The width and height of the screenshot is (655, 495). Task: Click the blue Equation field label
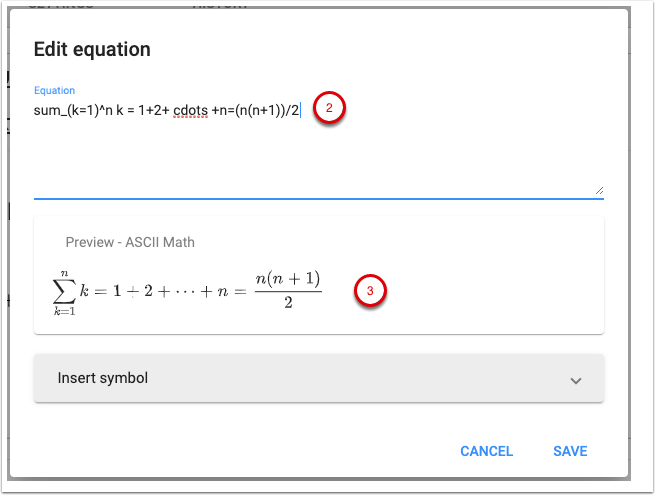pyautogui.click(x=54, y=90)
